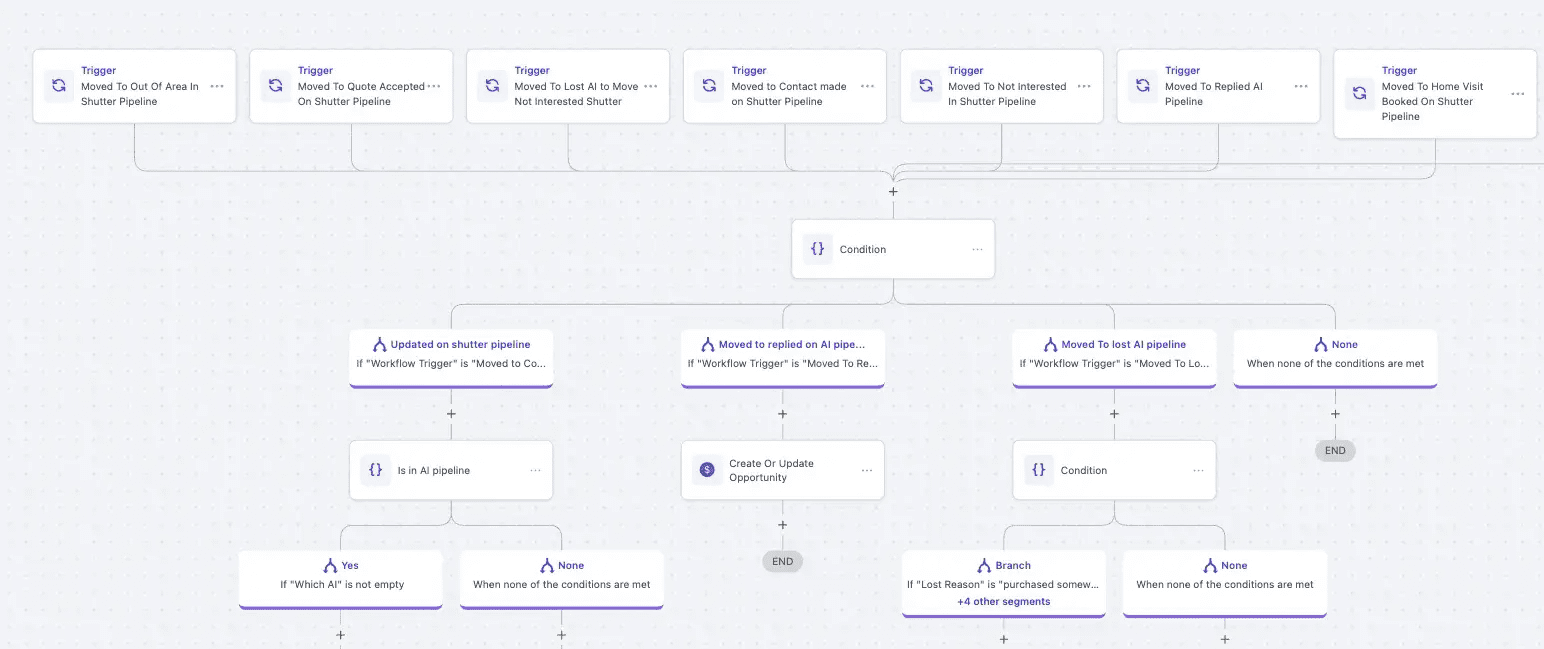The height and width of the screenshot is (649, 1544).
Task: Open options menu for Create Or Update Opportunity
Action: click(866, 470)
